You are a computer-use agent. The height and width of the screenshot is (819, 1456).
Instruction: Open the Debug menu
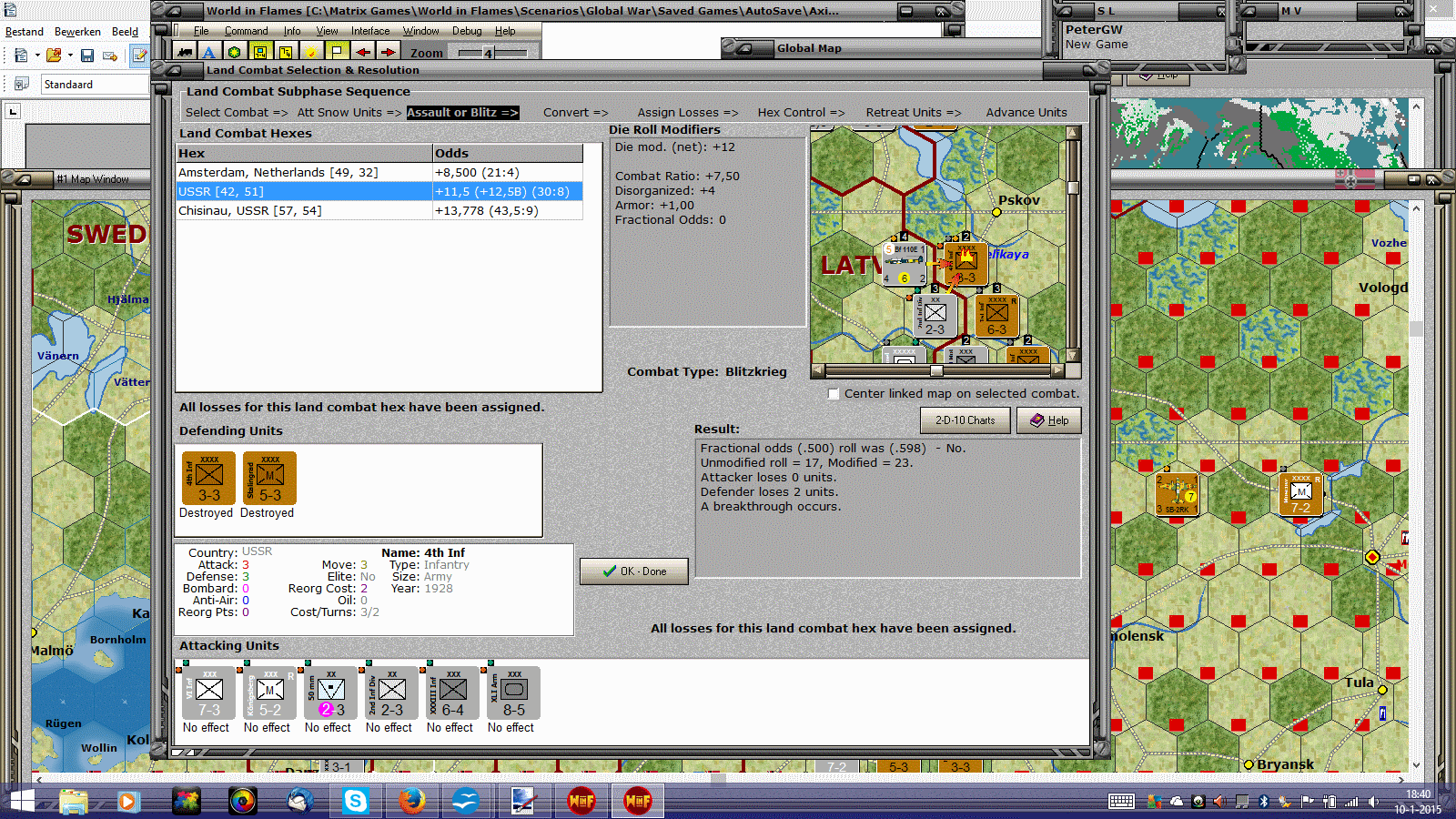pyautogui.click(x=468, y=31)
